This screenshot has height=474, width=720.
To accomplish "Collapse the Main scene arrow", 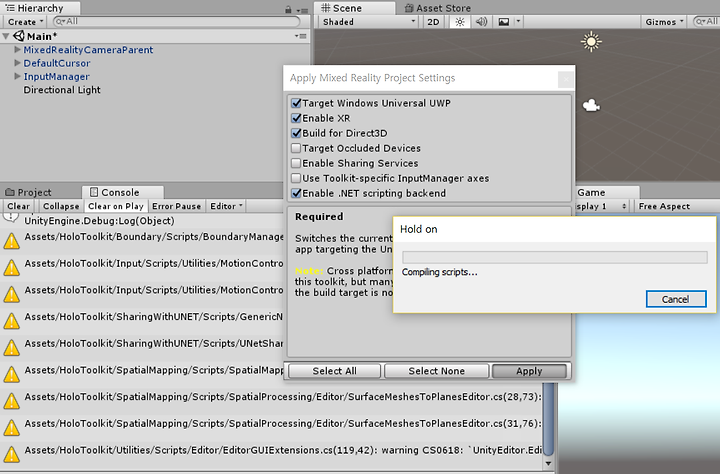I will click(x=6, y=36).
